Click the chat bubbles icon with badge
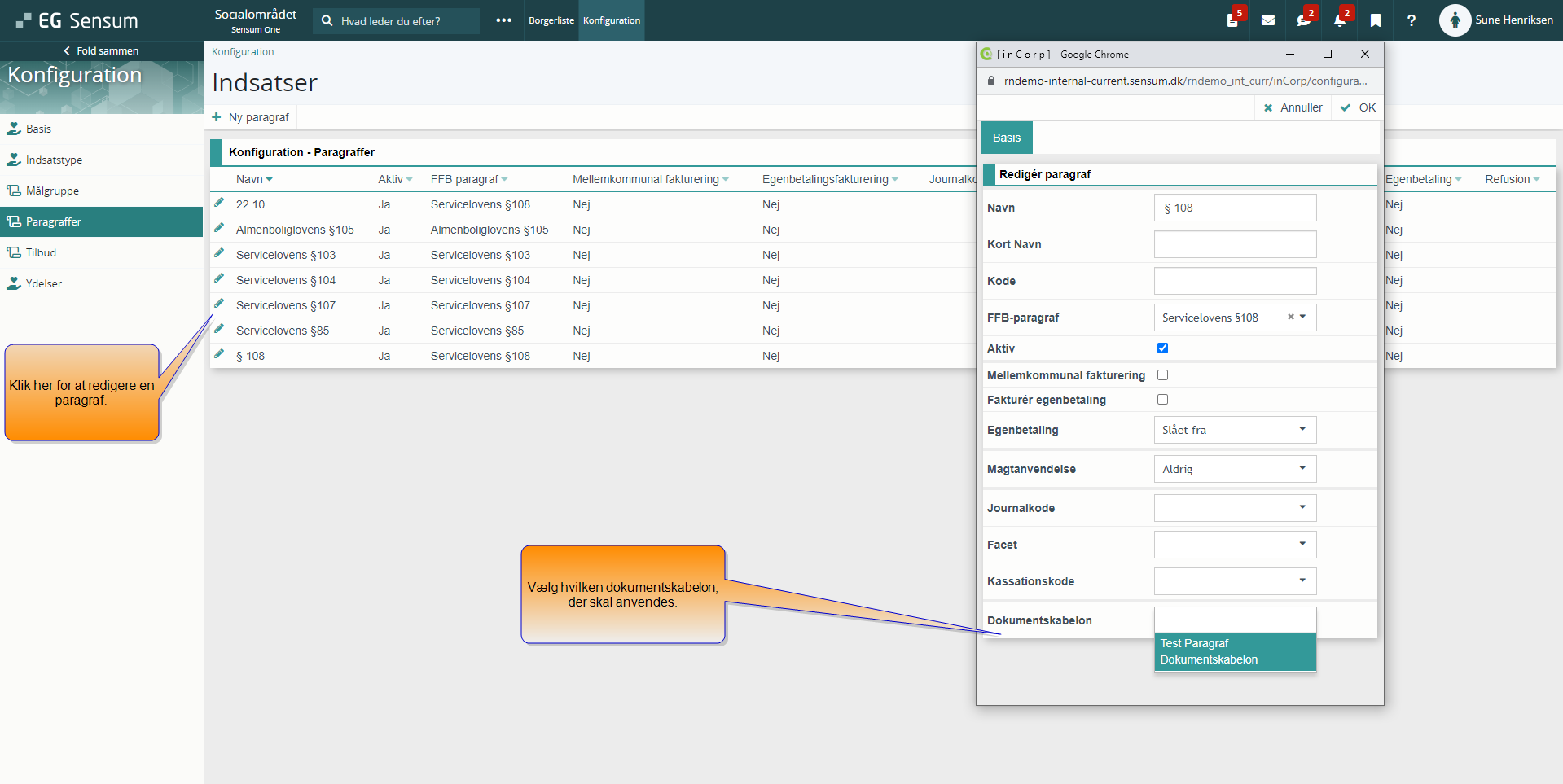This screenshot has height=784, width=1563. coord(1303,20)
